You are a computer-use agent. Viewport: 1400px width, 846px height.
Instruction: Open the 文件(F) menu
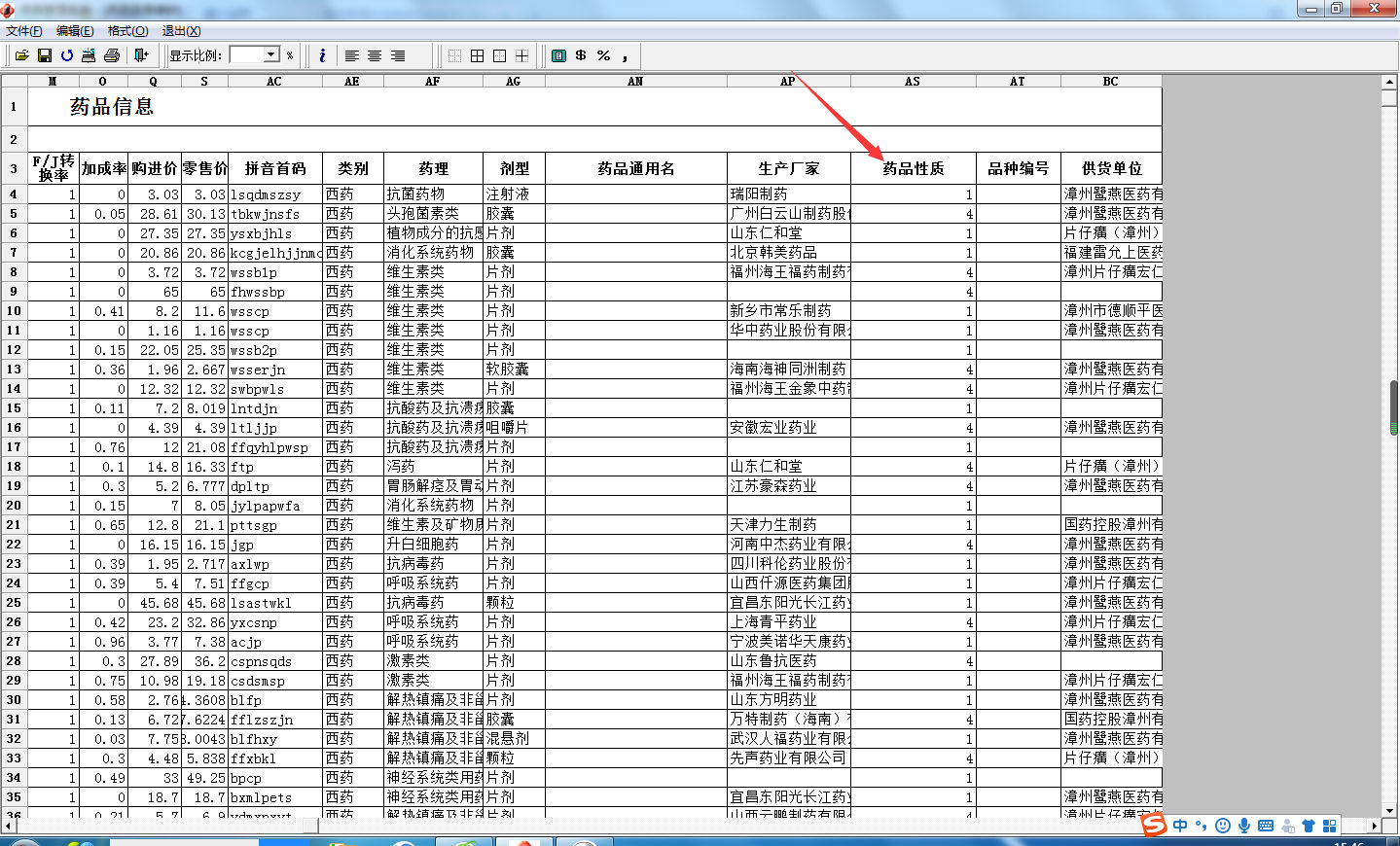click(24, 31)
